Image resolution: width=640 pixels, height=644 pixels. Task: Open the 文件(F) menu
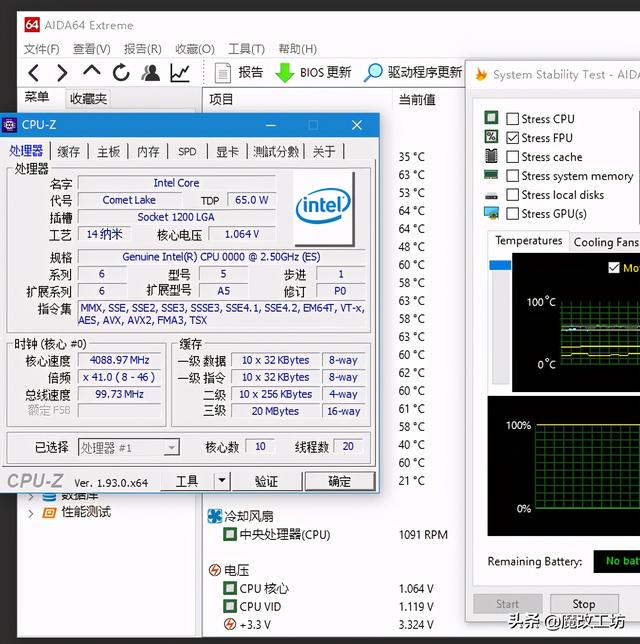41,49
